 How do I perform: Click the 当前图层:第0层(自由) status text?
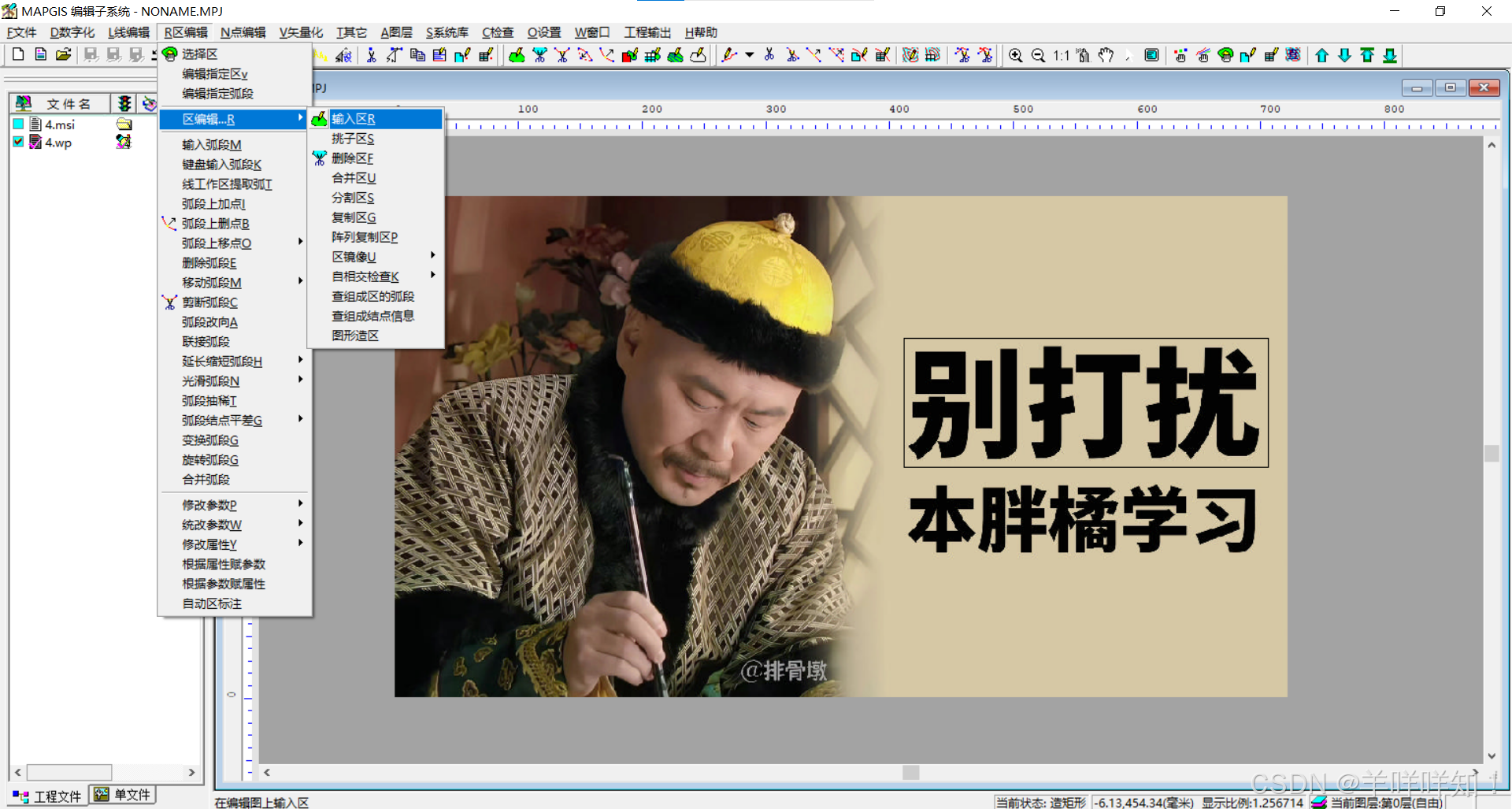(x=1387, y=803)
